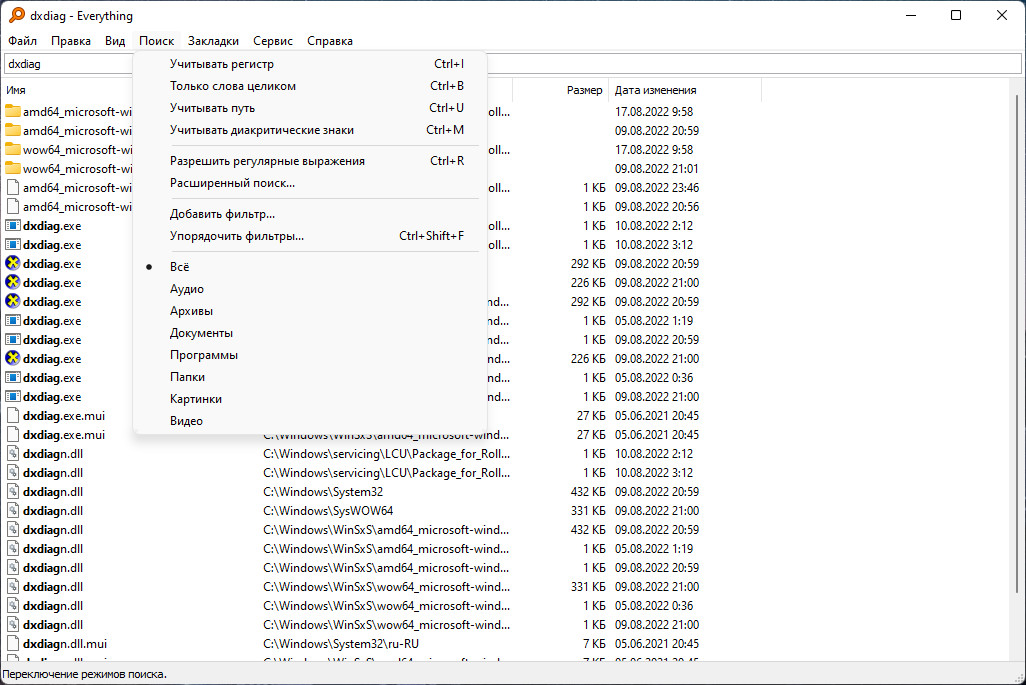Click the wow64 folder icon dated 09.08.2022 21:01
Image resolution: width=1026 pixels, height=685 pixels.
pos(13,168)
